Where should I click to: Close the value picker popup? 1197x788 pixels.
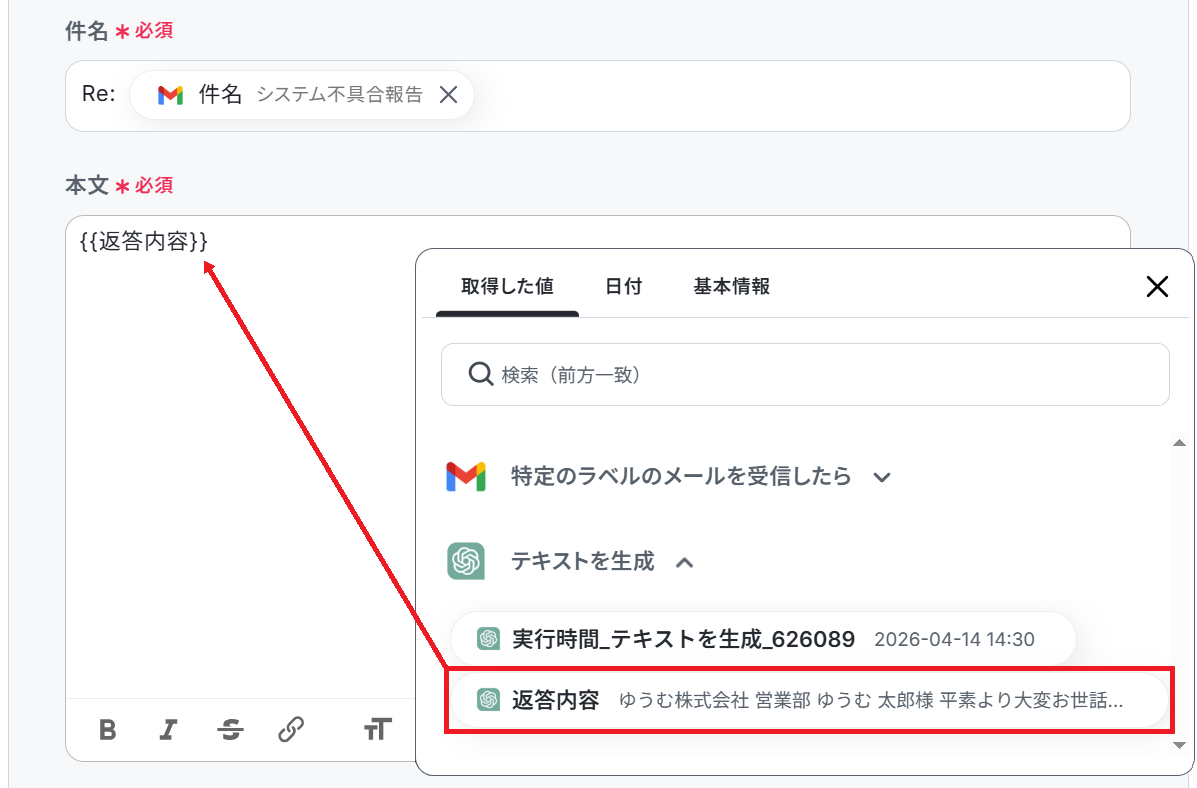coord(1157,286)
